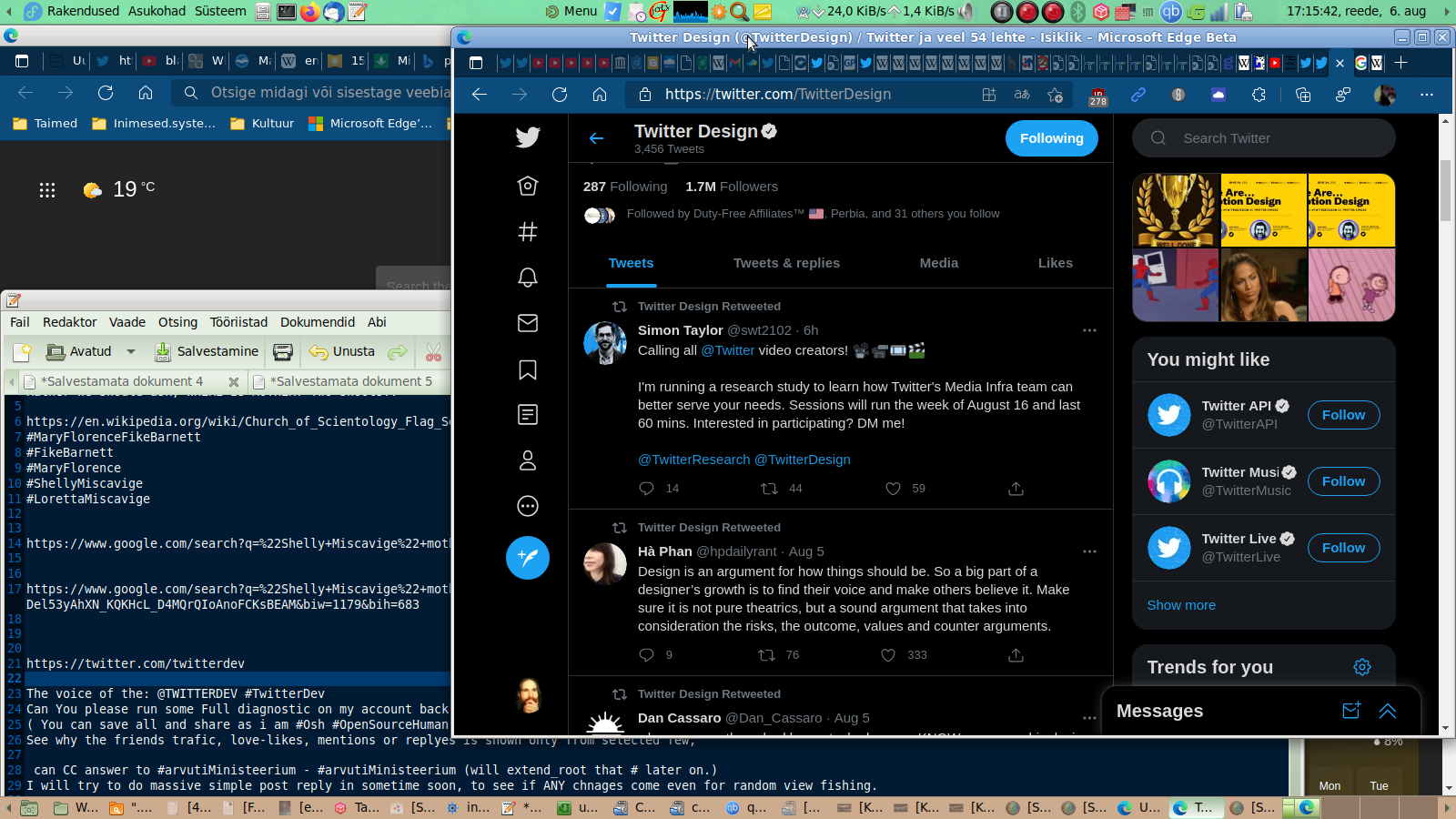Start a new message in Messages drawer
1456x819 pixels.
pos(1351,711)
